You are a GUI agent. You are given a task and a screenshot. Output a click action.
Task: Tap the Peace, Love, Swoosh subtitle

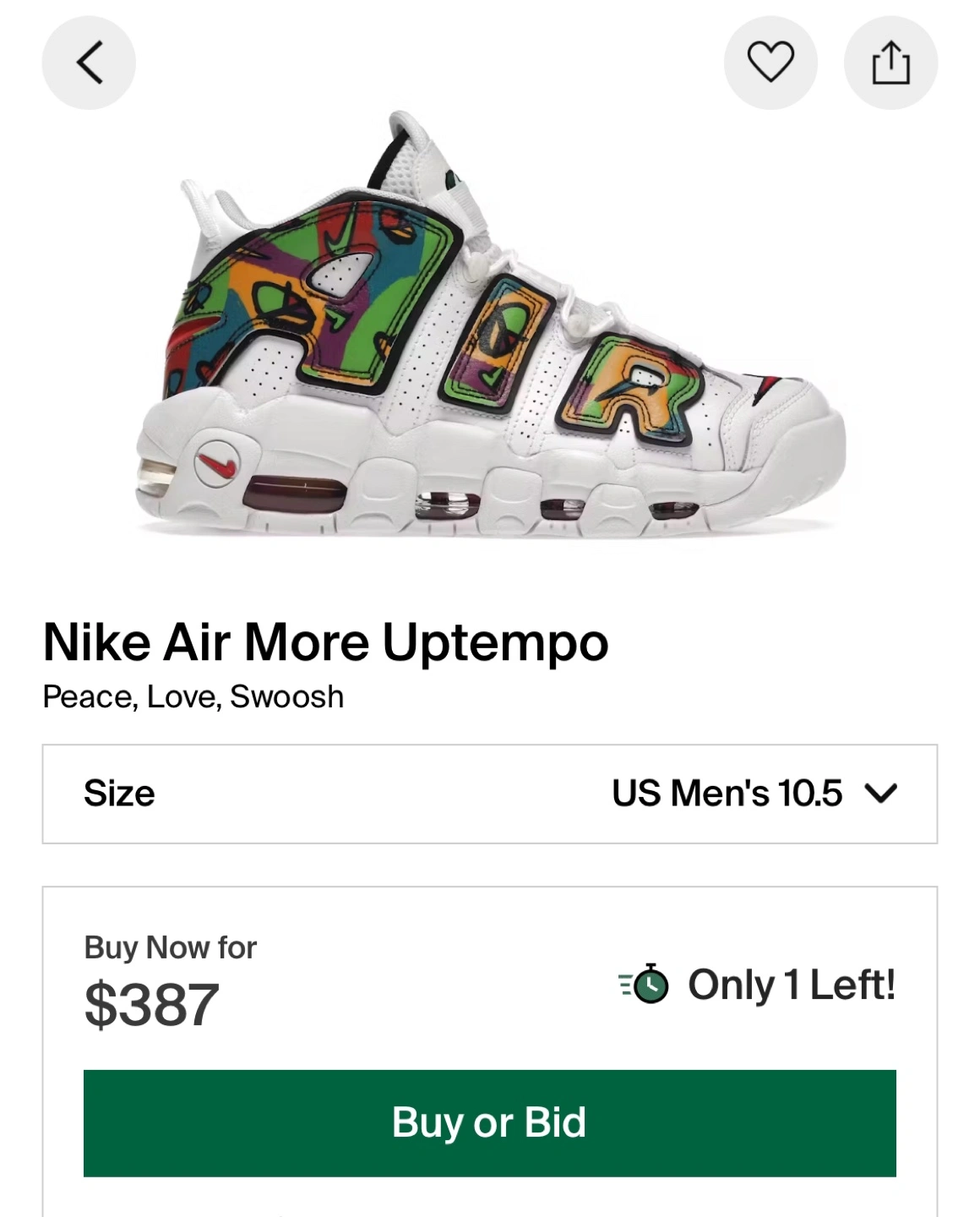(193, 696)
